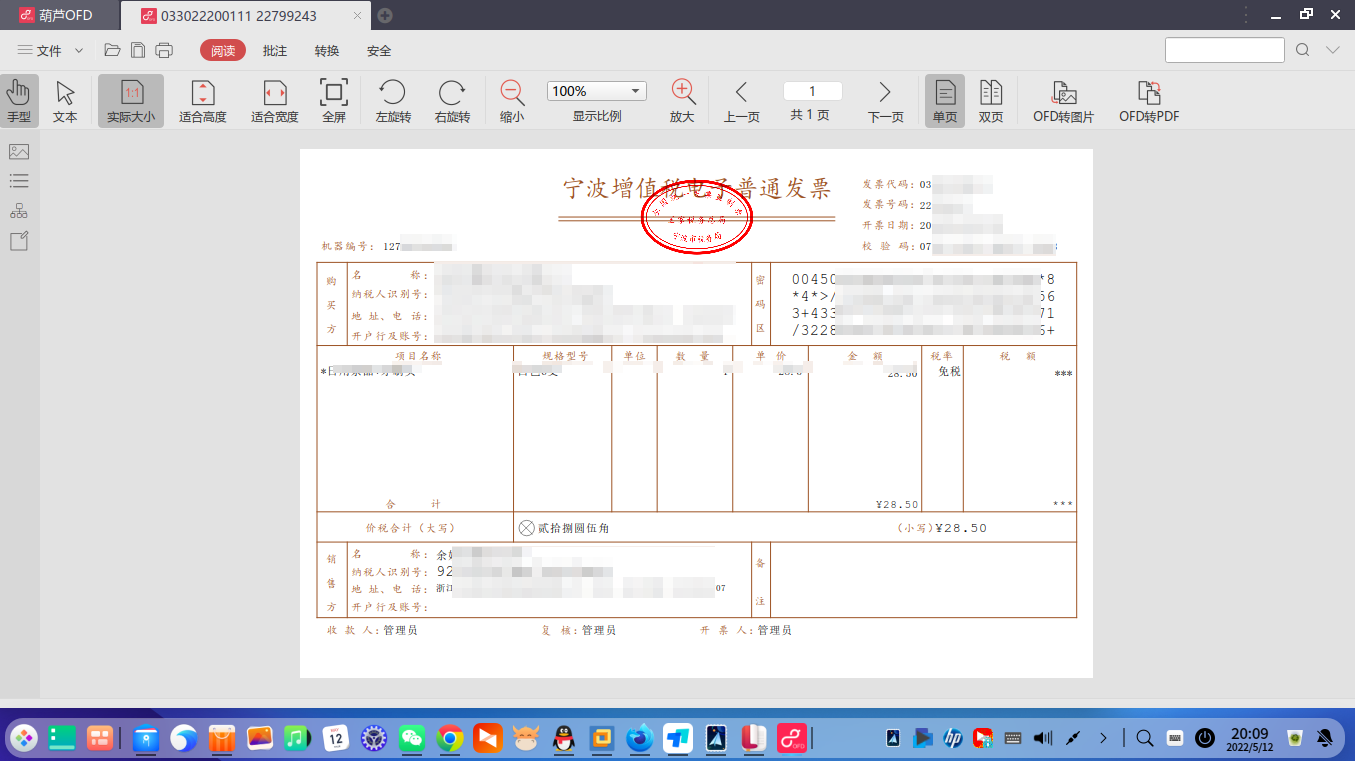The width and height of the screenshot is (1355, 761).
Task: Switch to the 阅读 tab
Action: coord(223,50)
